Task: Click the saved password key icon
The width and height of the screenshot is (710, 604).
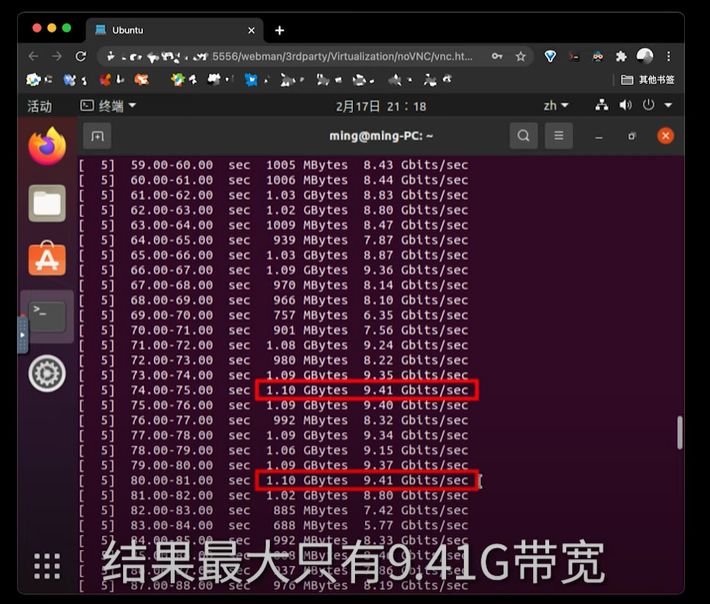Action: click(x=497, y=57)
